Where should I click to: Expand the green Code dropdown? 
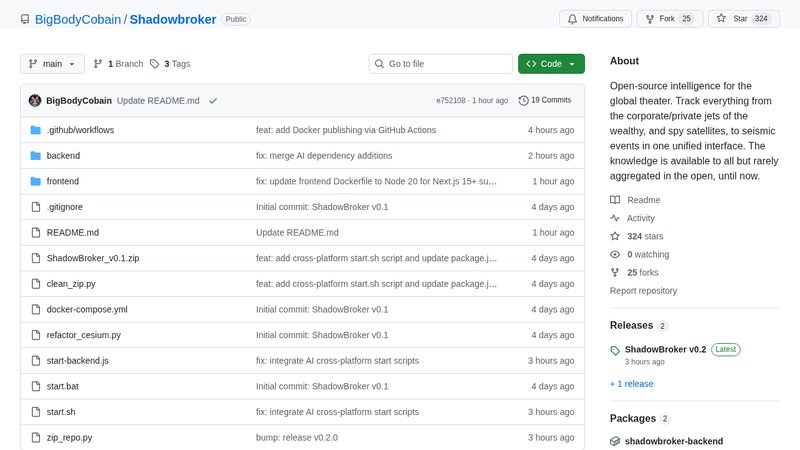tap(551, 64)
